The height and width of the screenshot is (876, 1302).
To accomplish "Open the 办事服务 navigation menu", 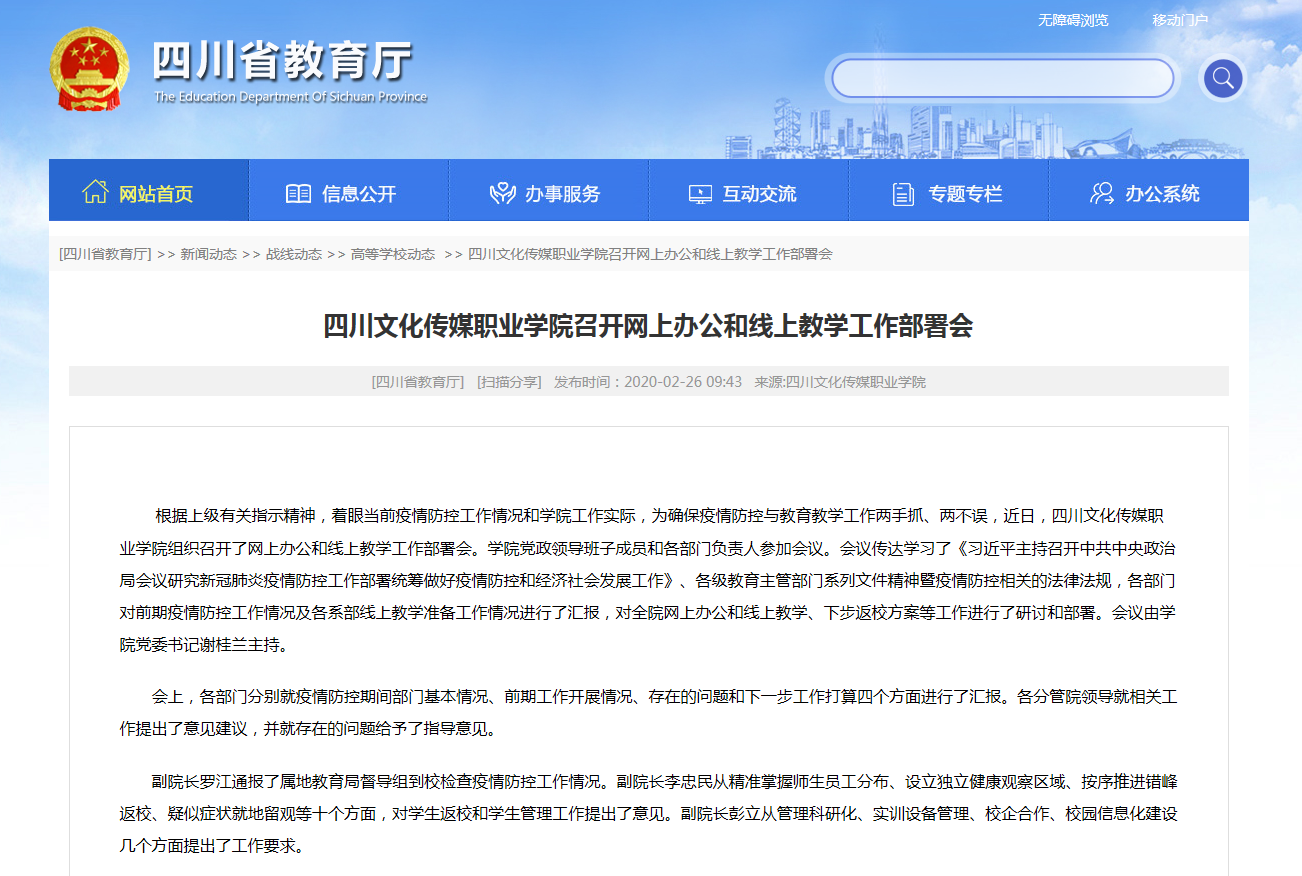I will point(562,194).
